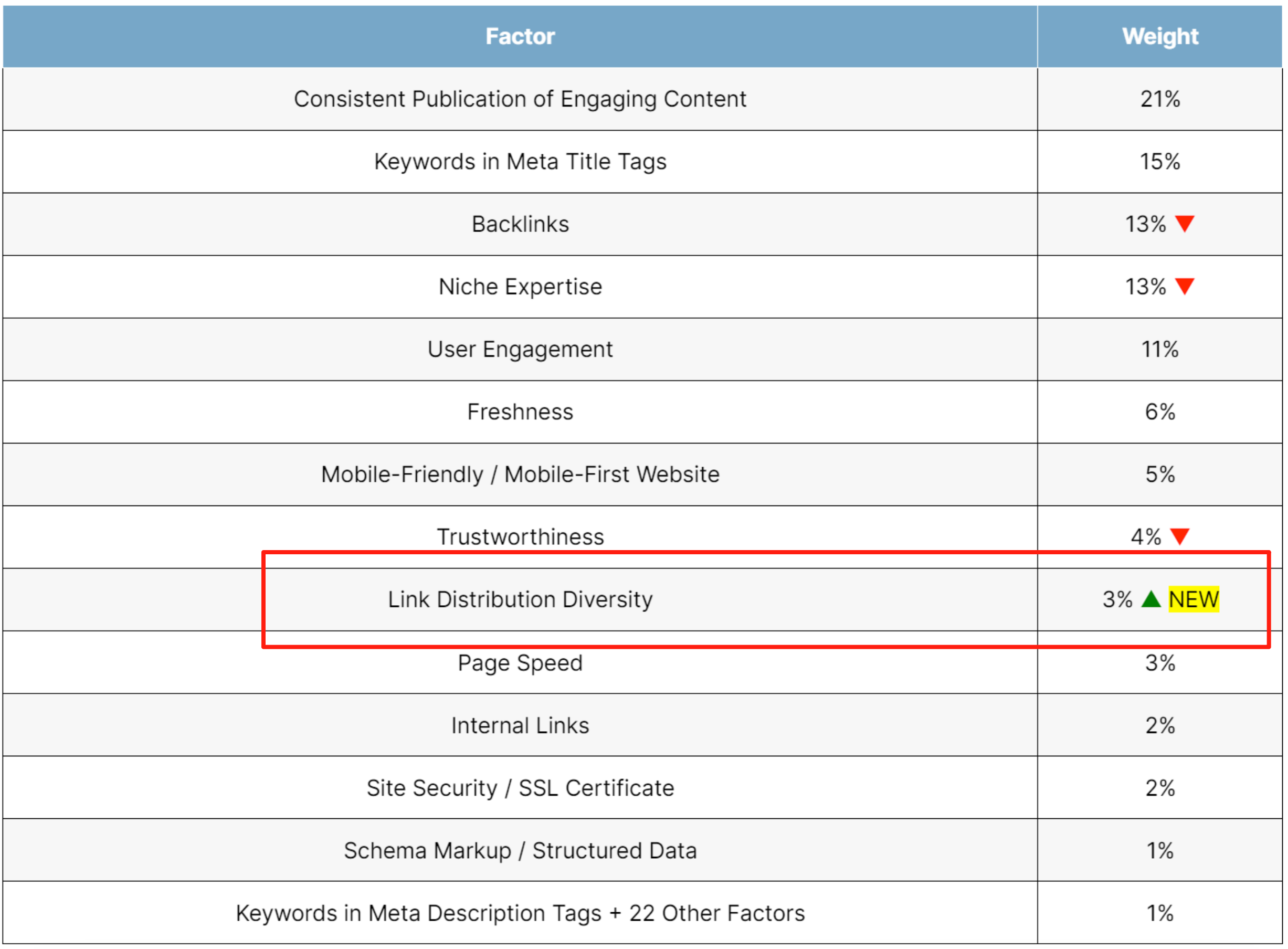
Task: Click the red down arrow next to Trustworthiness 4%
Action: [1179, 536]
